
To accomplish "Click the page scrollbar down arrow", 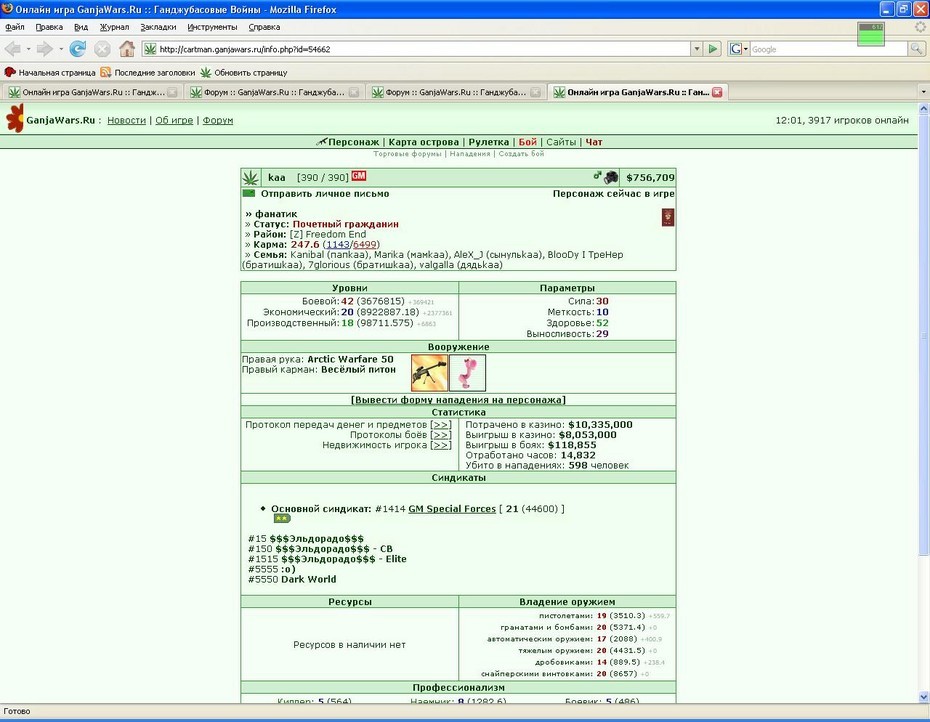I will pos(923,697).
